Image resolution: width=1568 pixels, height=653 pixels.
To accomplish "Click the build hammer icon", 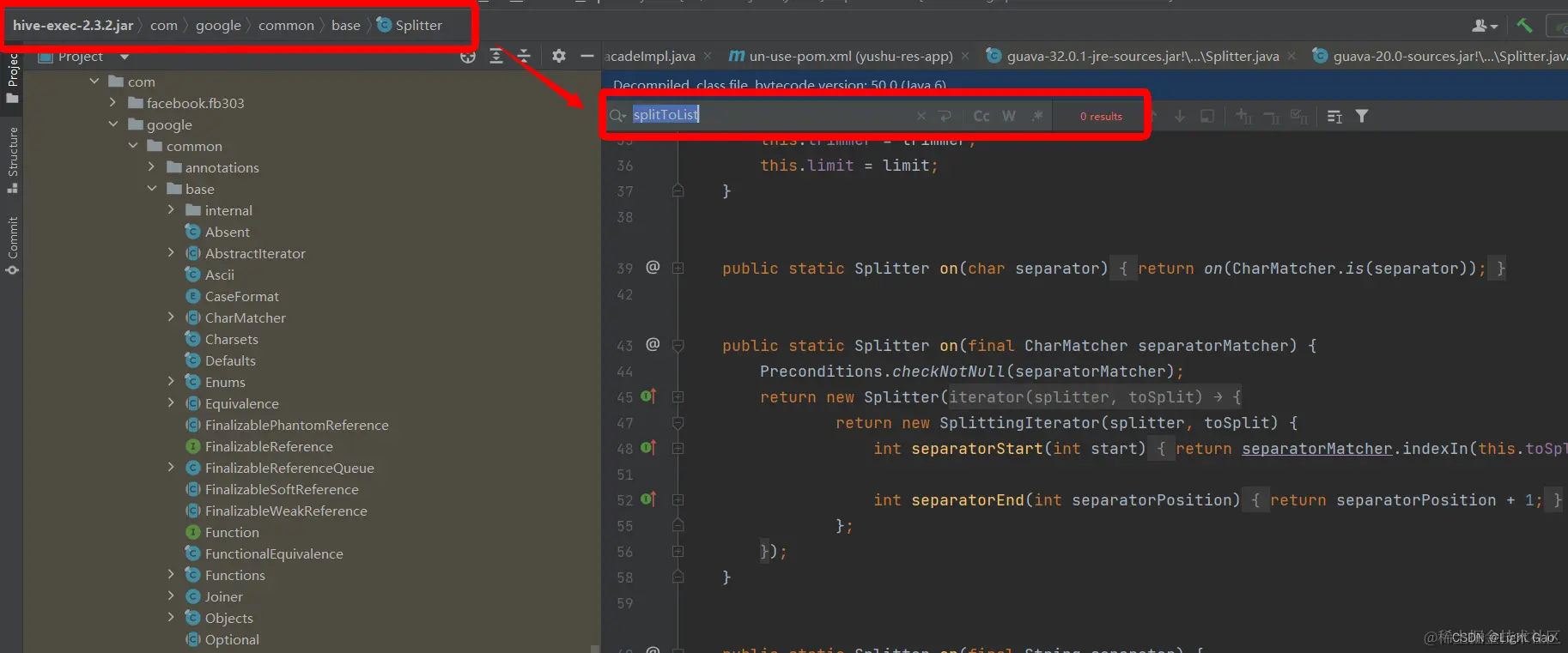I will tap(1524, 26).
